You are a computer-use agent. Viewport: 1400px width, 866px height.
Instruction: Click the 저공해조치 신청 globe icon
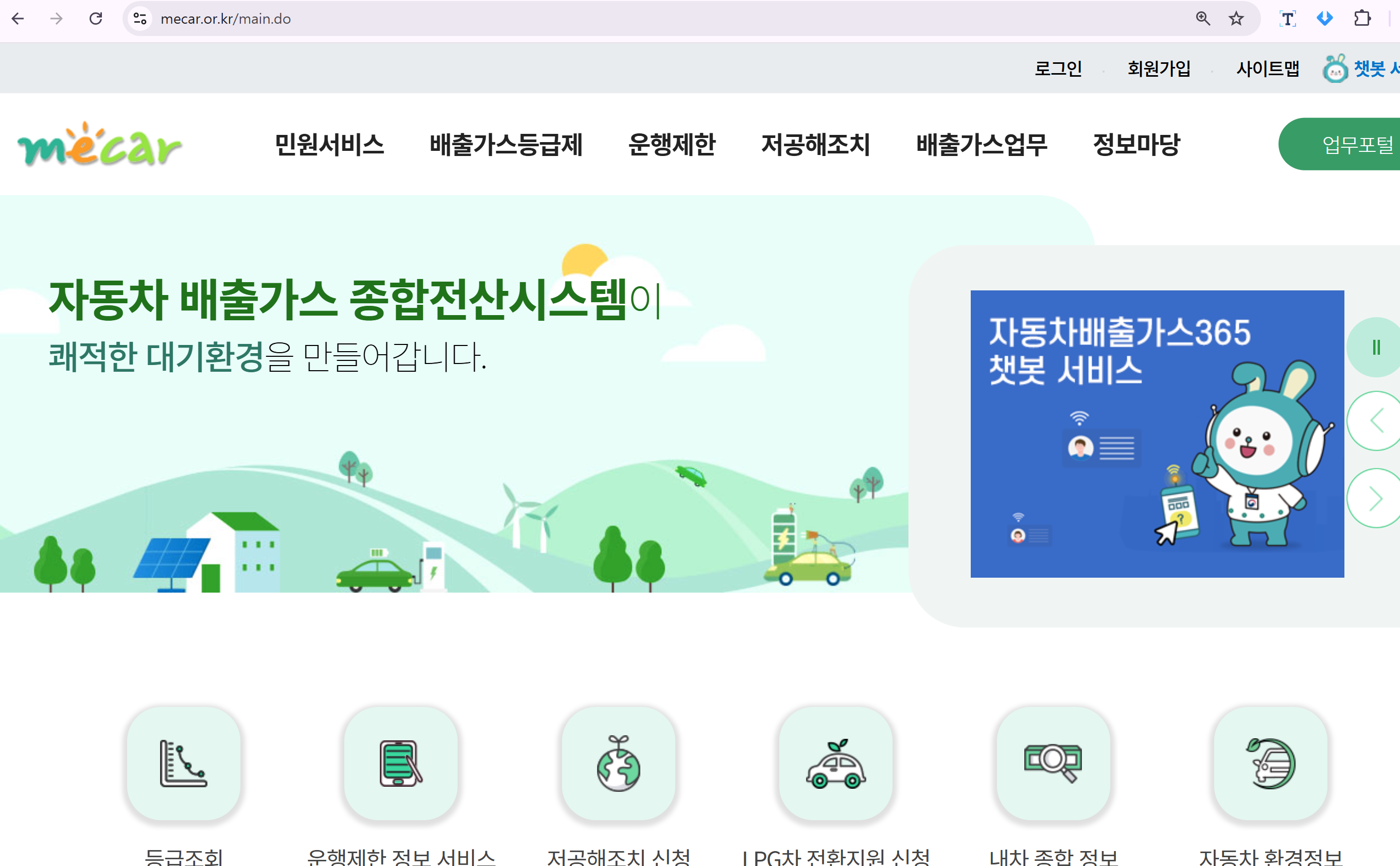(x=618, y=764)
